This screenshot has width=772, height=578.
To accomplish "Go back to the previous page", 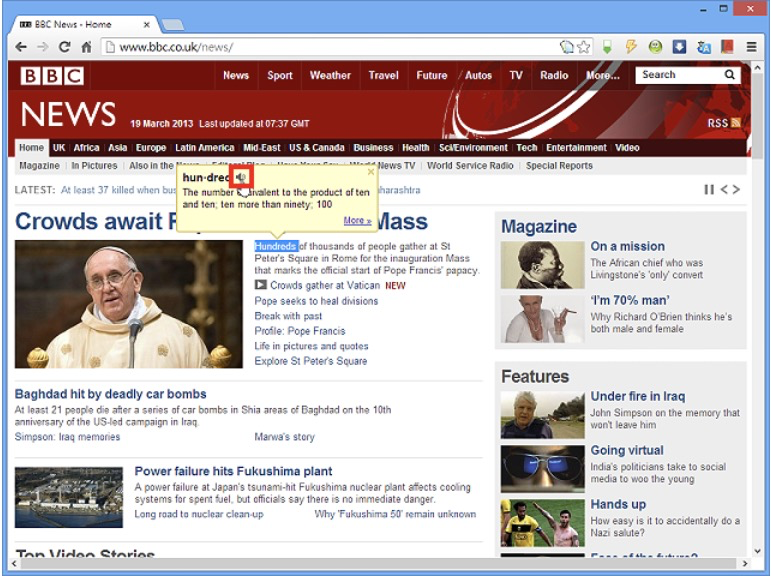I will 21,47.
